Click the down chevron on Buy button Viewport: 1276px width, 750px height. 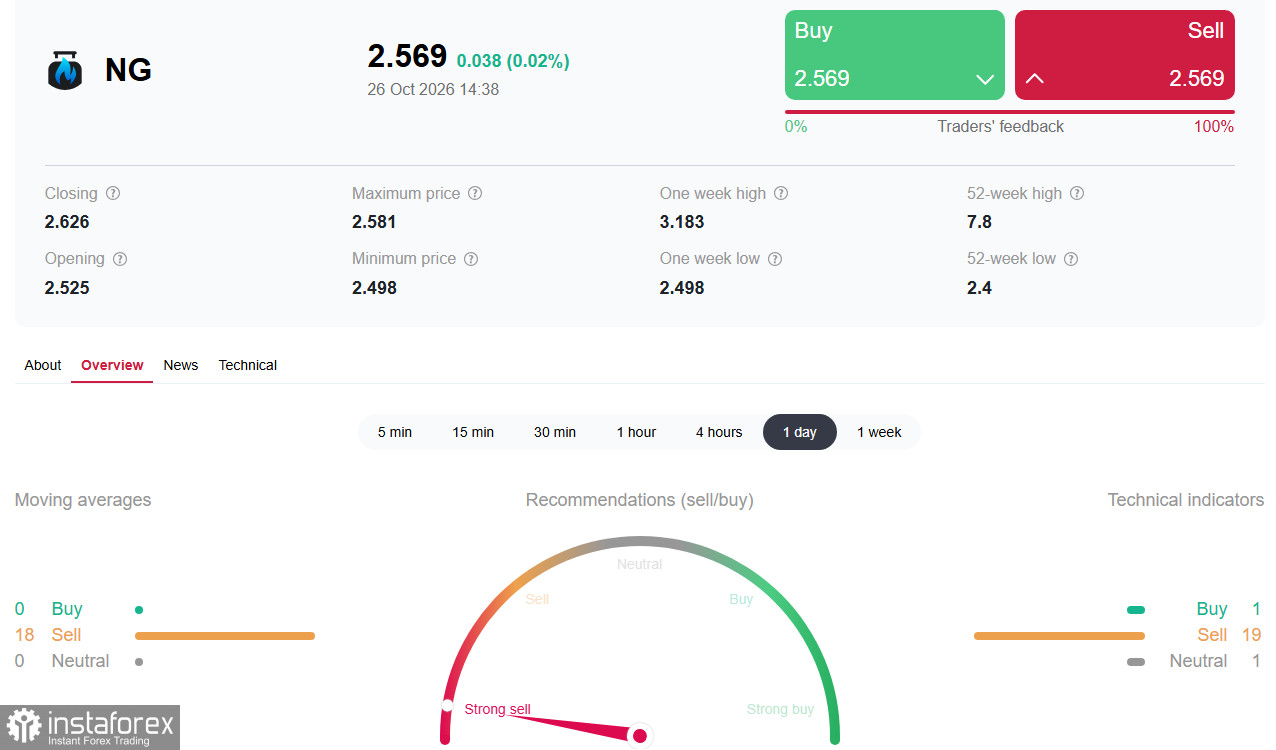point(985,79)
